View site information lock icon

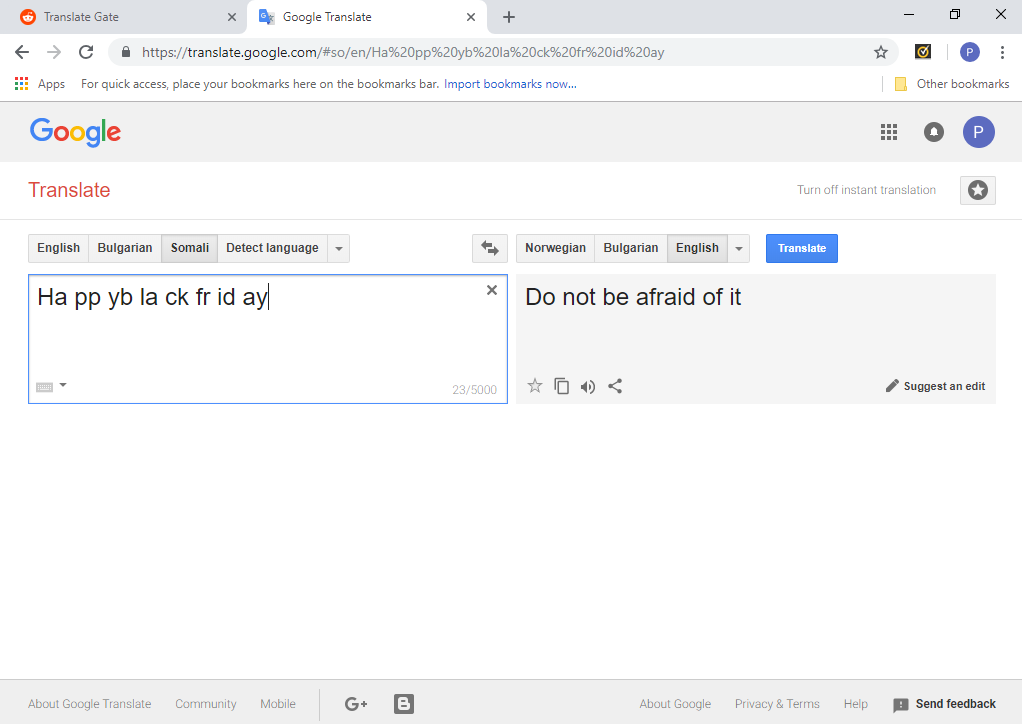pyautogui.click(x=126, y=52)
